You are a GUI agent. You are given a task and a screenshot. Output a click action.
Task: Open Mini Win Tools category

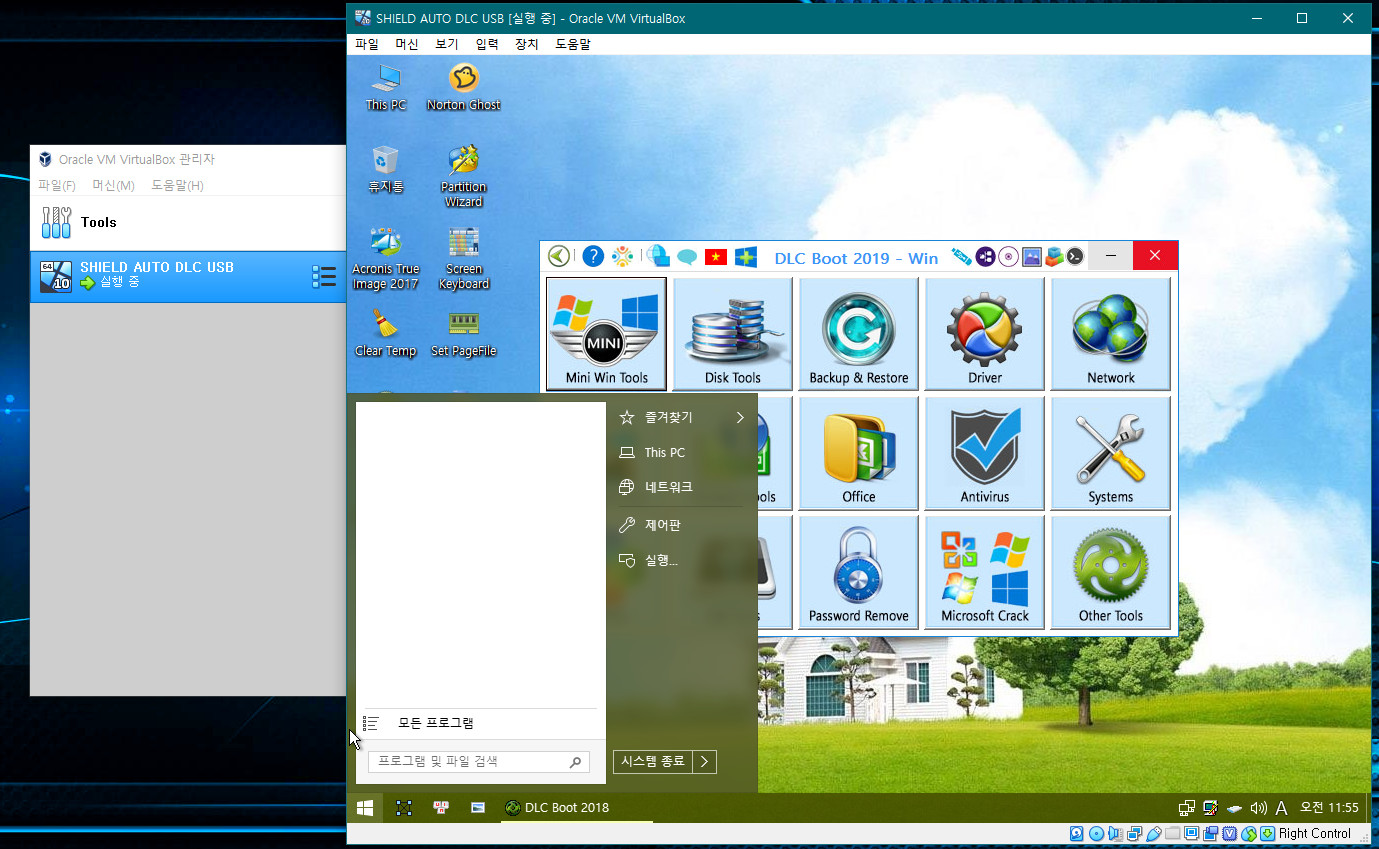click(x=606, y=334)
